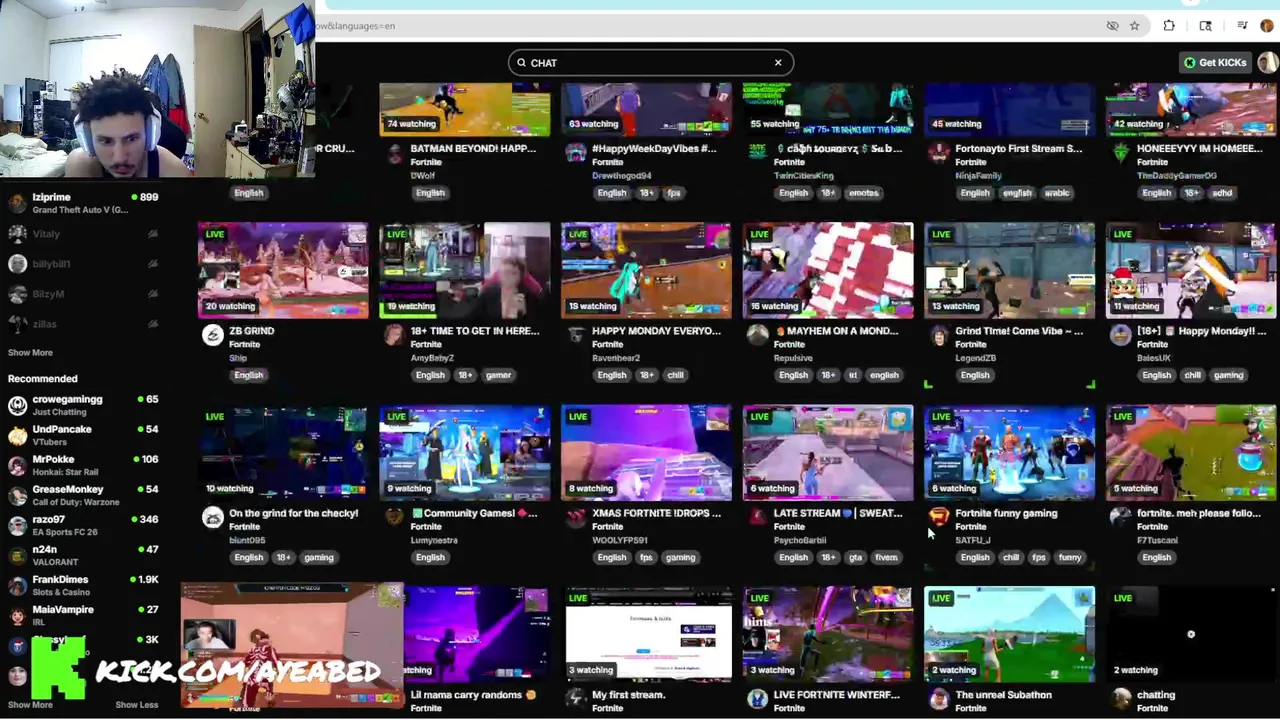
Task: Open UndPancake recommended channel
Action: 85,435
